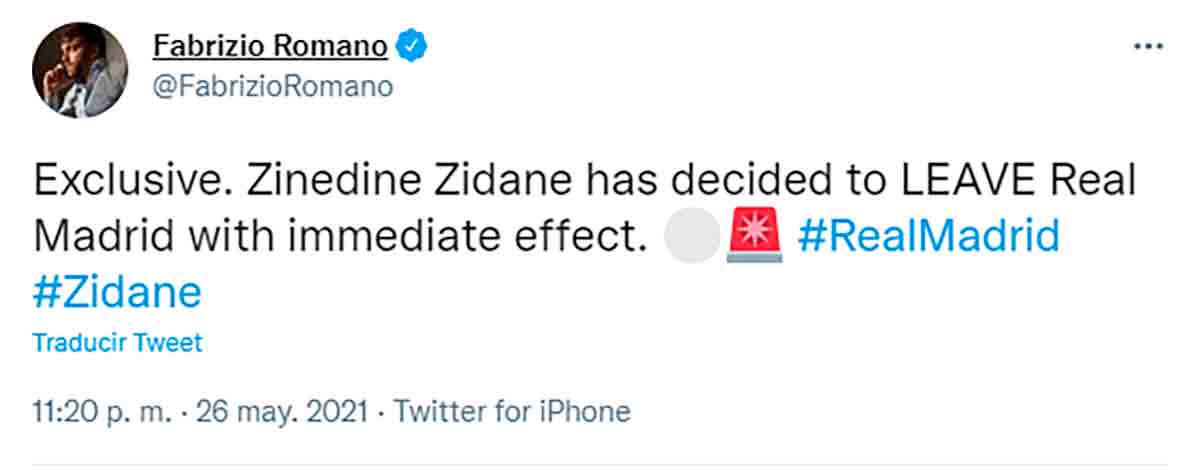Click the blue verified badge
The image size is (1200, 470).
coord(412,46)
